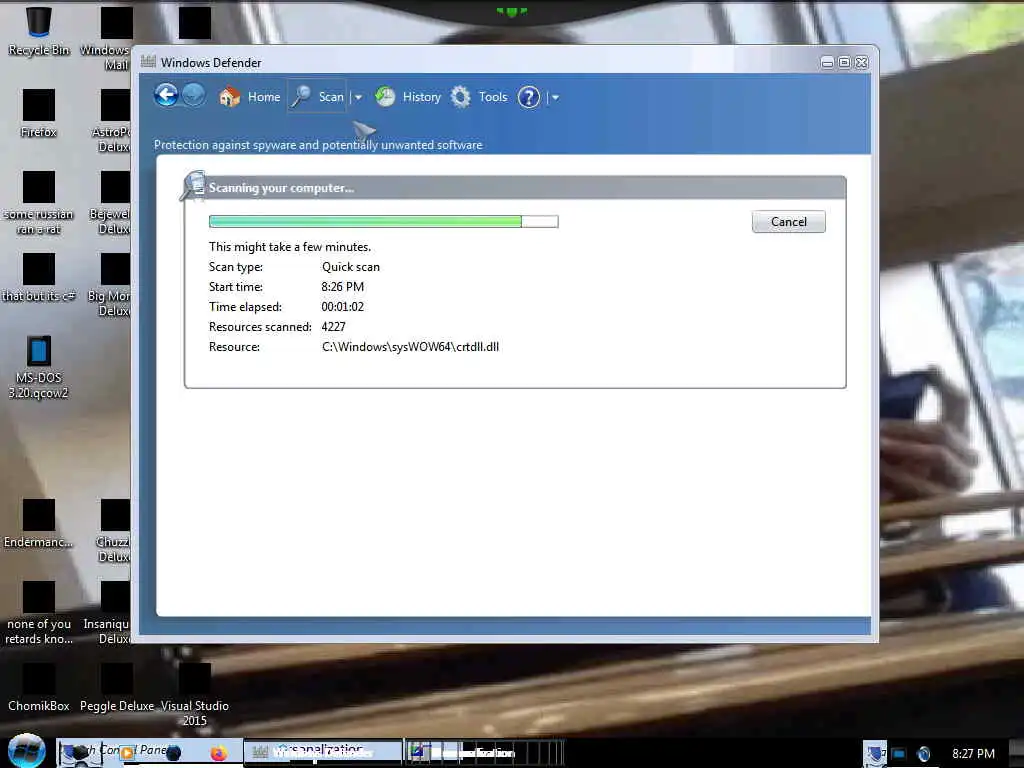Click the start time "8:26 PM" value
Screen dimensions: 1024x768
[342, 287]
